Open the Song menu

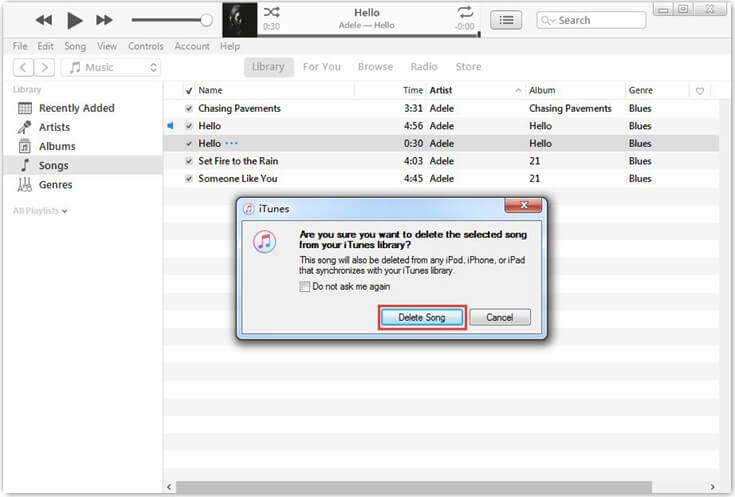pyautogui.click(x=75, y=46)
